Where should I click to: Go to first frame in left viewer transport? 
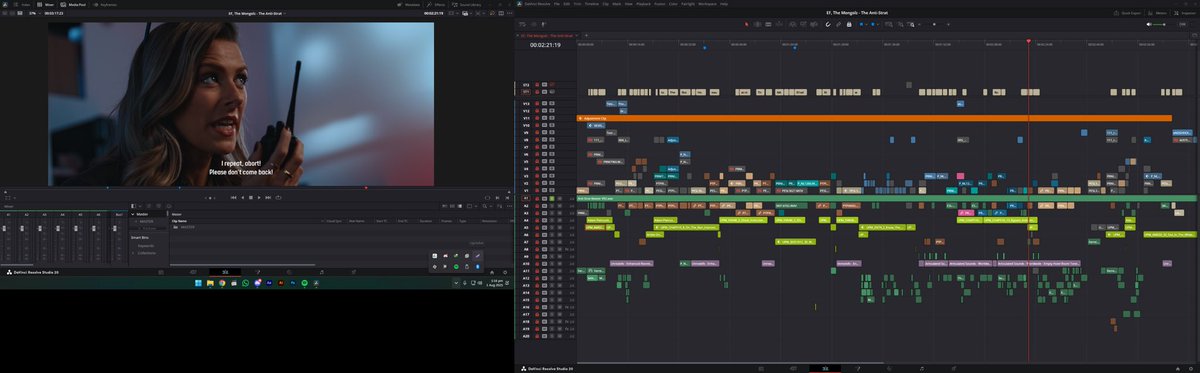tap(233, 198)
